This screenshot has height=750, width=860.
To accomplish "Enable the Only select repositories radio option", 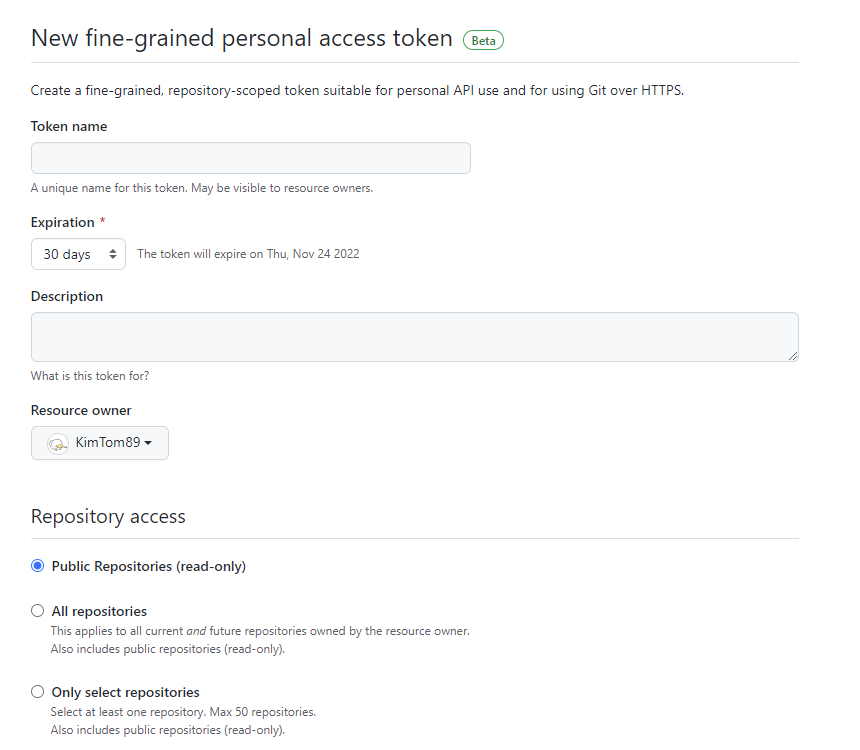I will [38, 692].
